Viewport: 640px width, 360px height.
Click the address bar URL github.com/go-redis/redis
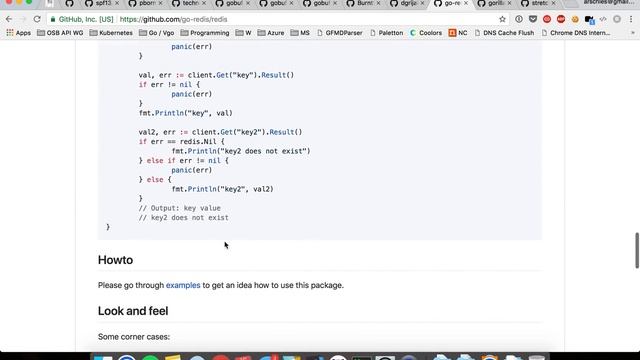173,19
